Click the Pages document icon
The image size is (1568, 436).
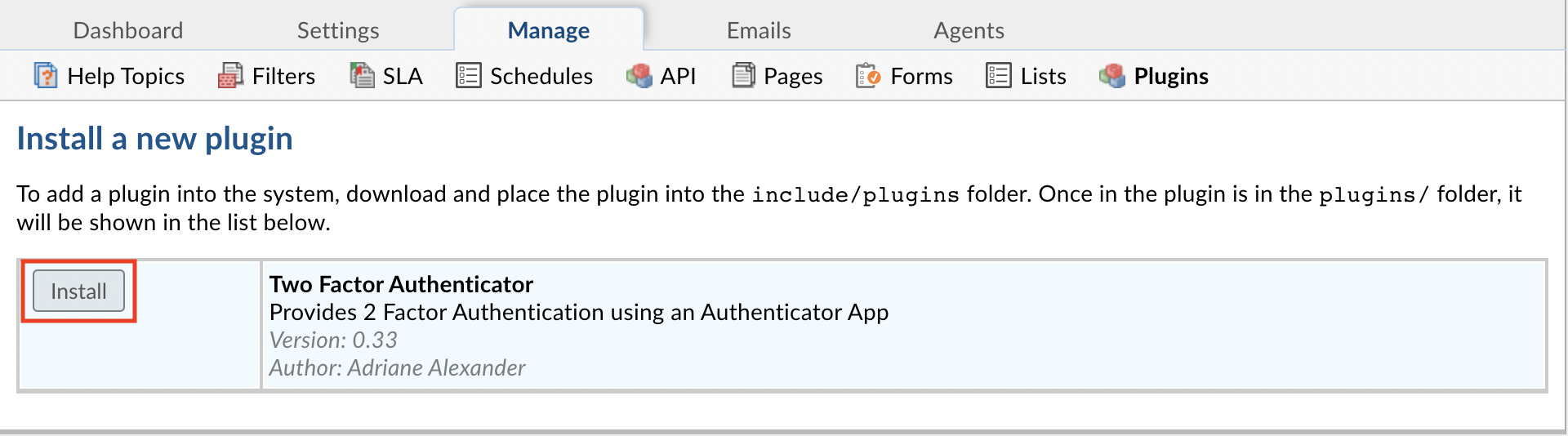[x=743, y=75]
